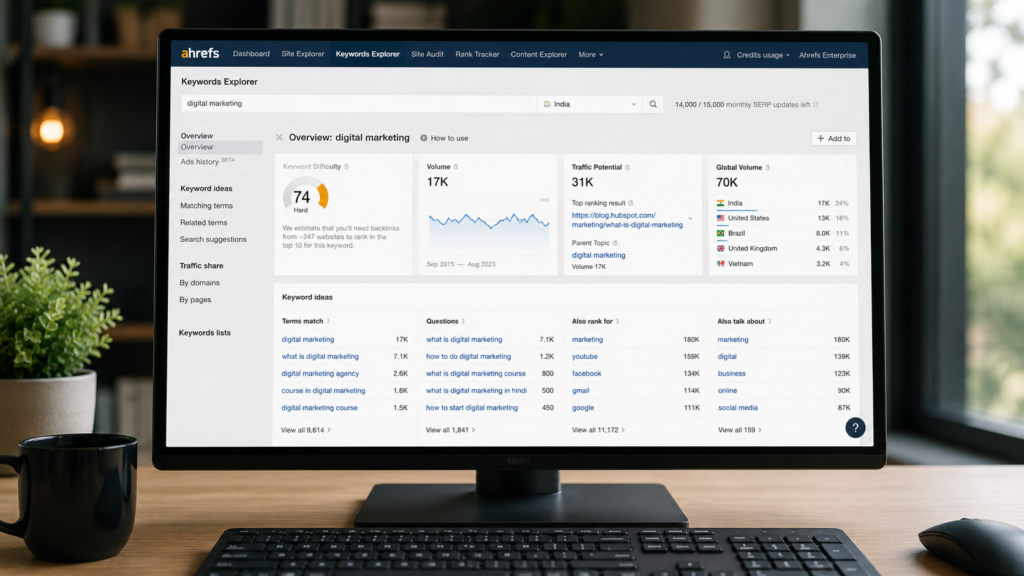Click View all 11,172 keywords

598,430
